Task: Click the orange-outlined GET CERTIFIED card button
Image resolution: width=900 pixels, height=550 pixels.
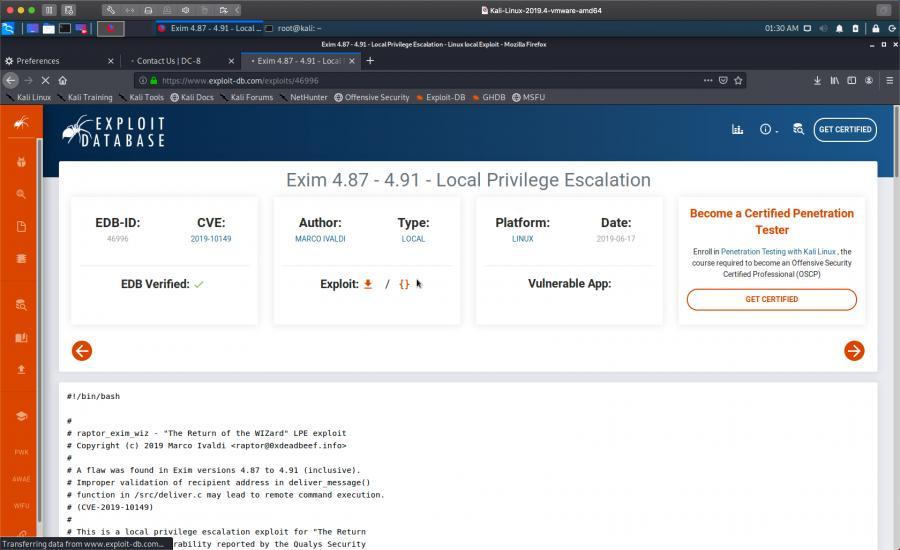Action: tap(771, 299)
